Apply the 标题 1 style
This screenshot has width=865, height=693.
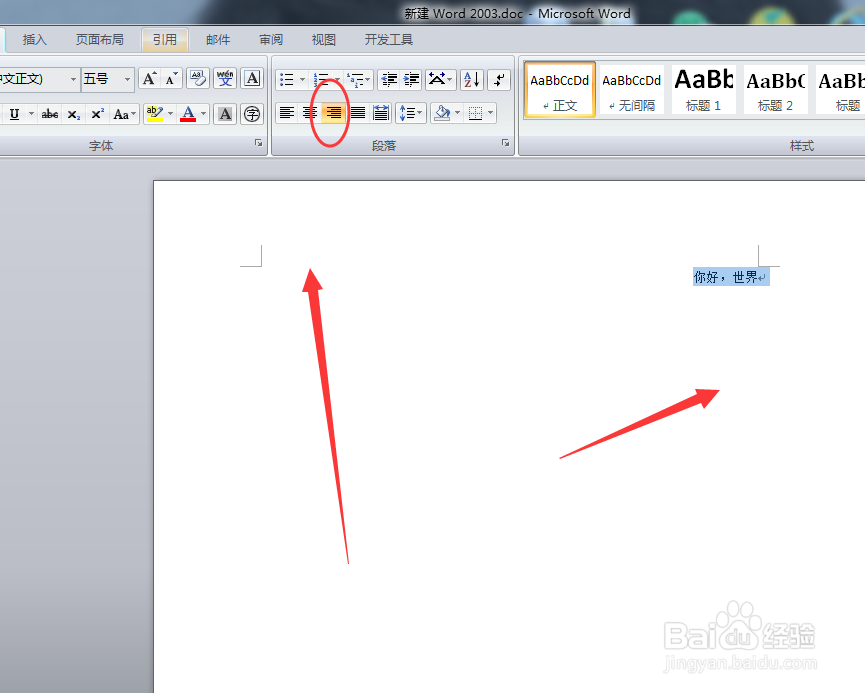[704, 89]
